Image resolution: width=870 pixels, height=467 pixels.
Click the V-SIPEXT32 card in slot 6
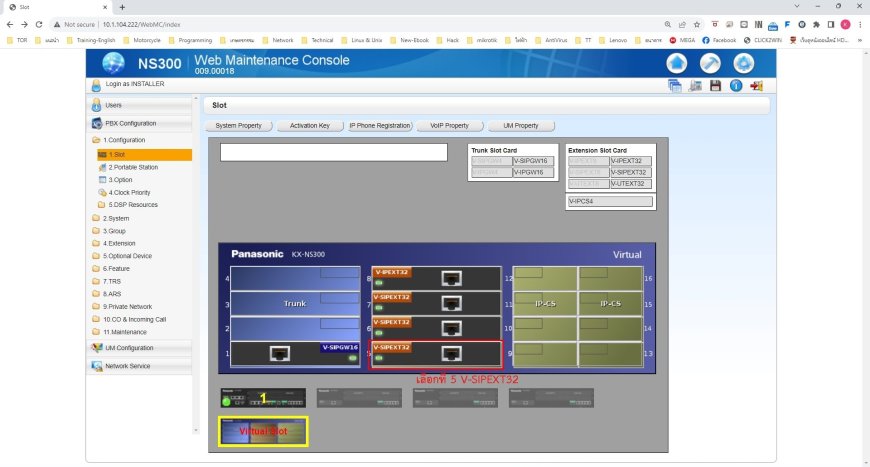437,328
